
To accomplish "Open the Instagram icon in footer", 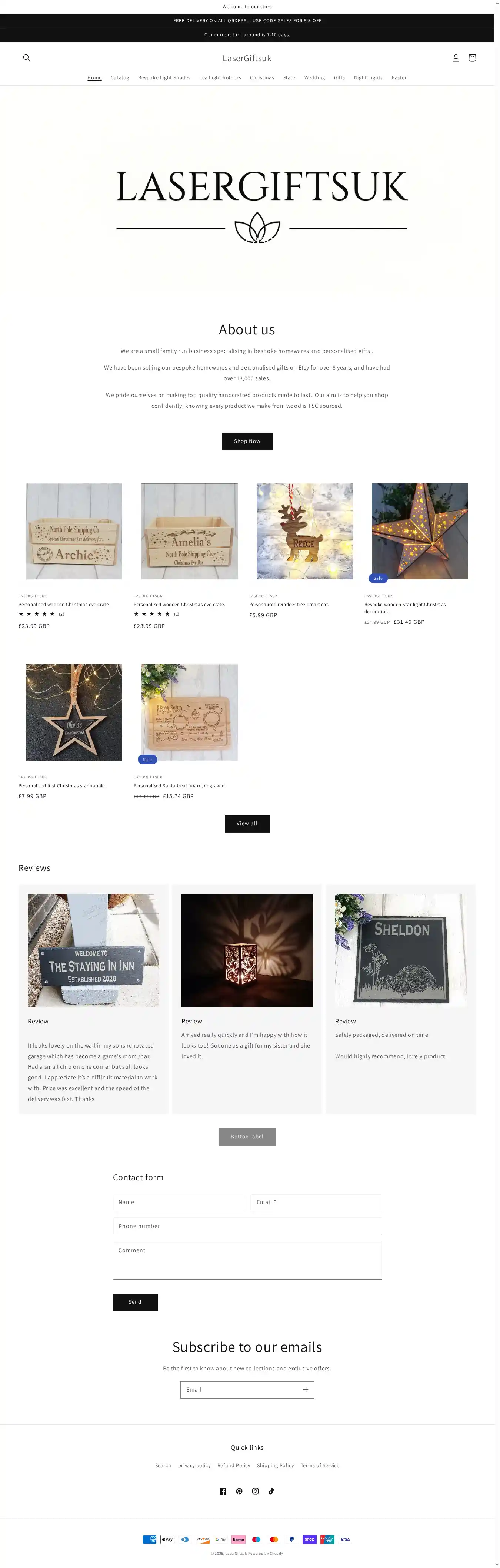I will click(x=256, y=1491).
